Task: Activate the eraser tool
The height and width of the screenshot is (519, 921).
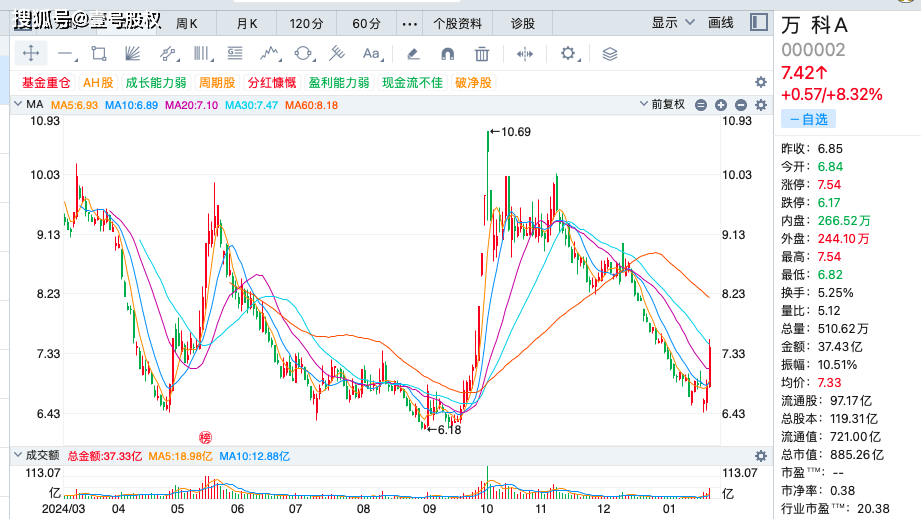Action: [x=413, y=54]
